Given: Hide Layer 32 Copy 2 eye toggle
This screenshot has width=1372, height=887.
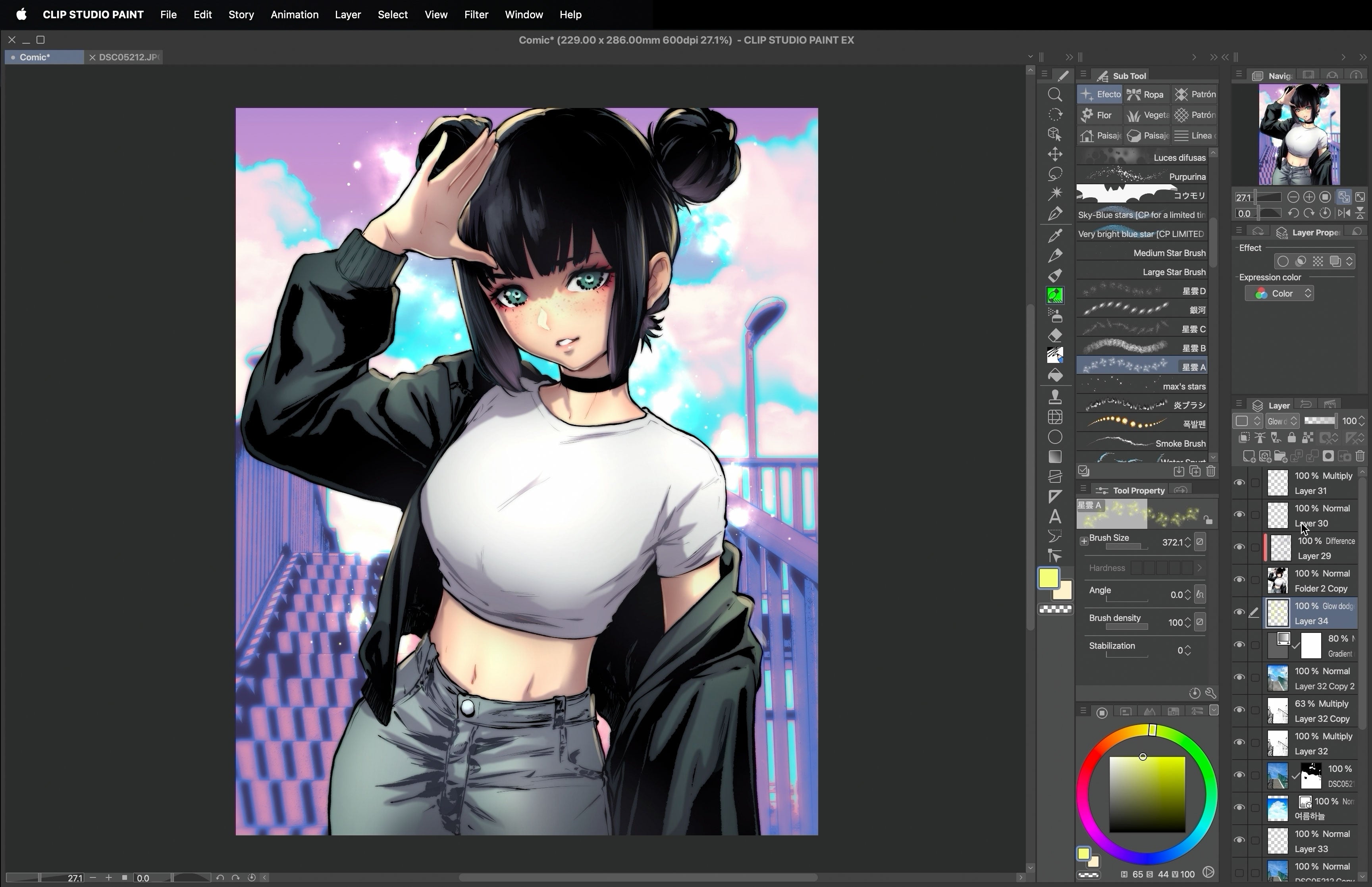Looking at the screenshot, I should 1239,678.
